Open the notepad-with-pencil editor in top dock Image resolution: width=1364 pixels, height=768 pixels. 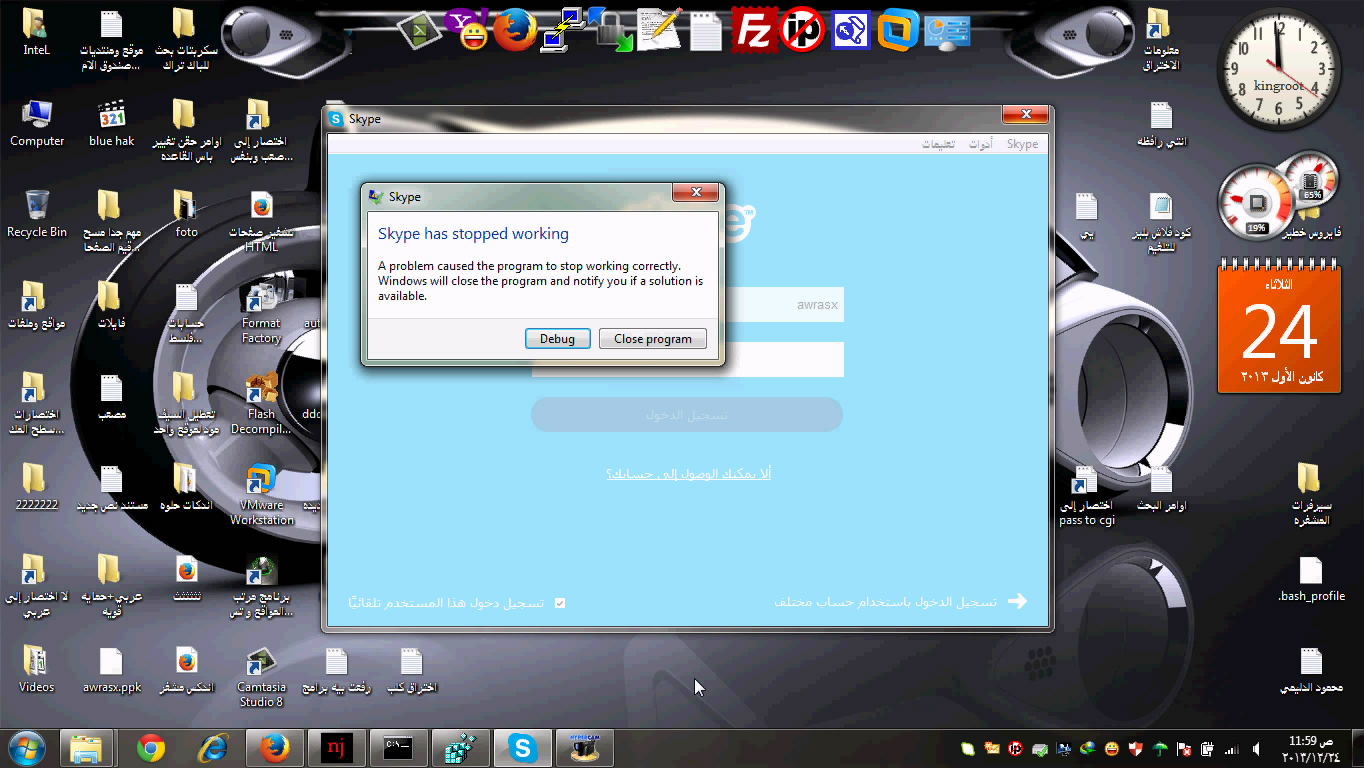point(659,29)
